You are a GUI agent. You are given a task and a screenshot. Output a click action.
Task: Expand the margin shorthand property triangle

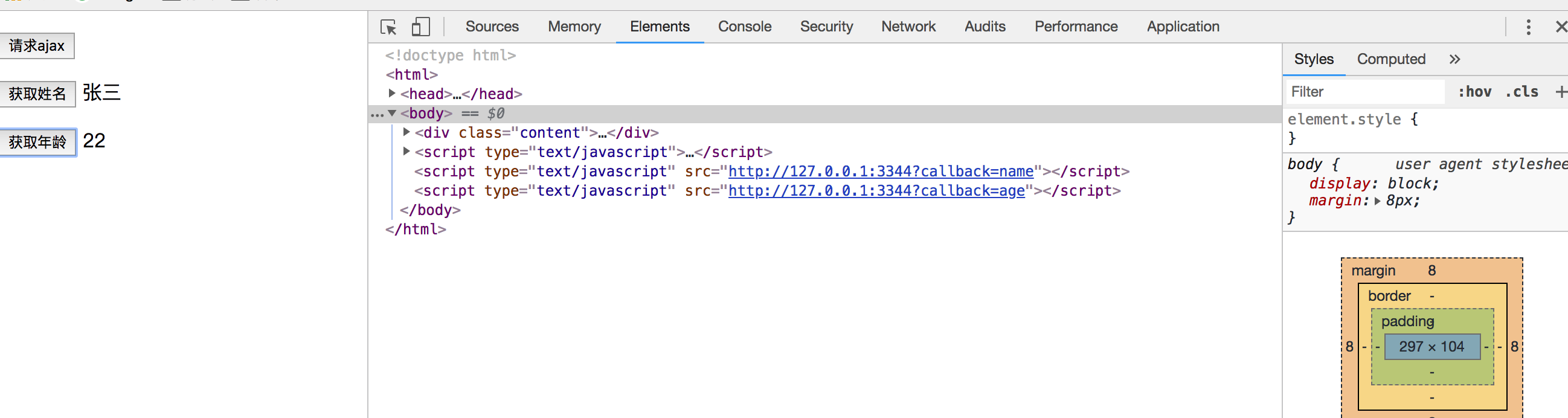click(1378, 201)
